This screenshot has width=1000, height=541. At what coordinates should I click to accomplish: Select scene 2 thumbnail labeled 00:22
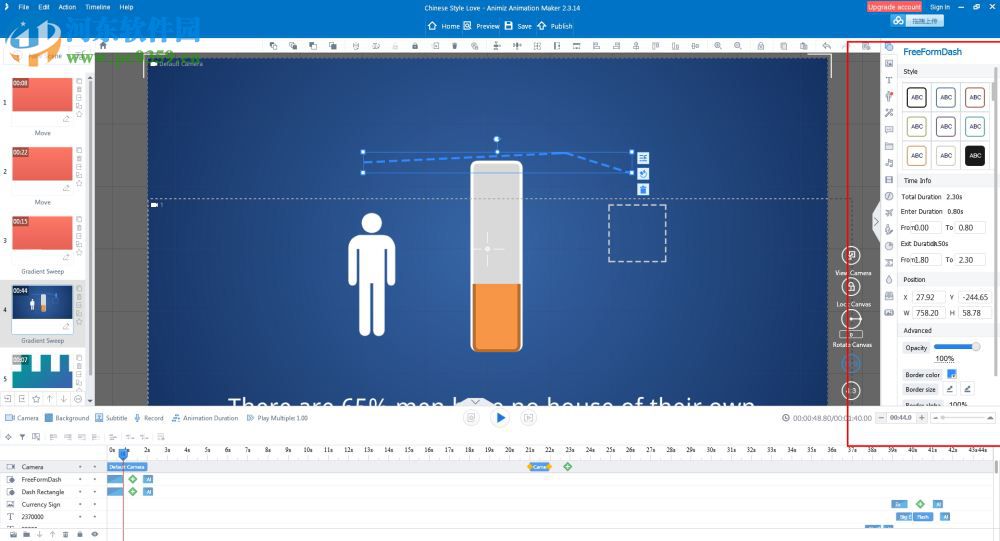42,164
